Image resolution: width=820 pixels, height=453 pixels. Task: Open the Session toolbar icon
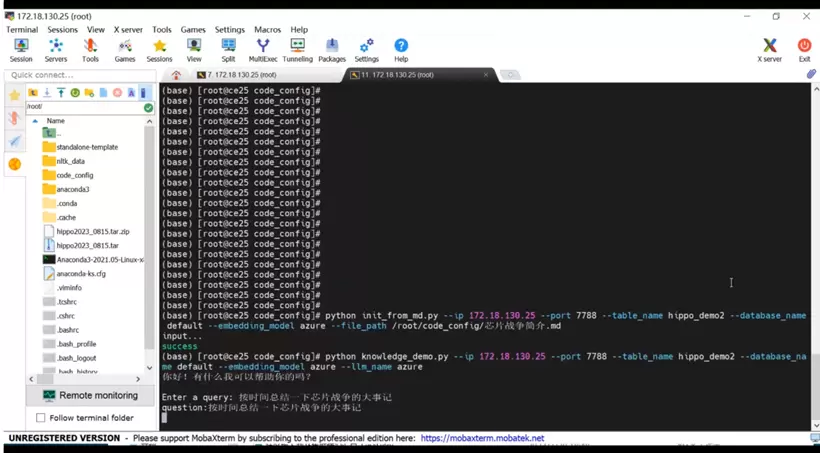coord(20,50)
